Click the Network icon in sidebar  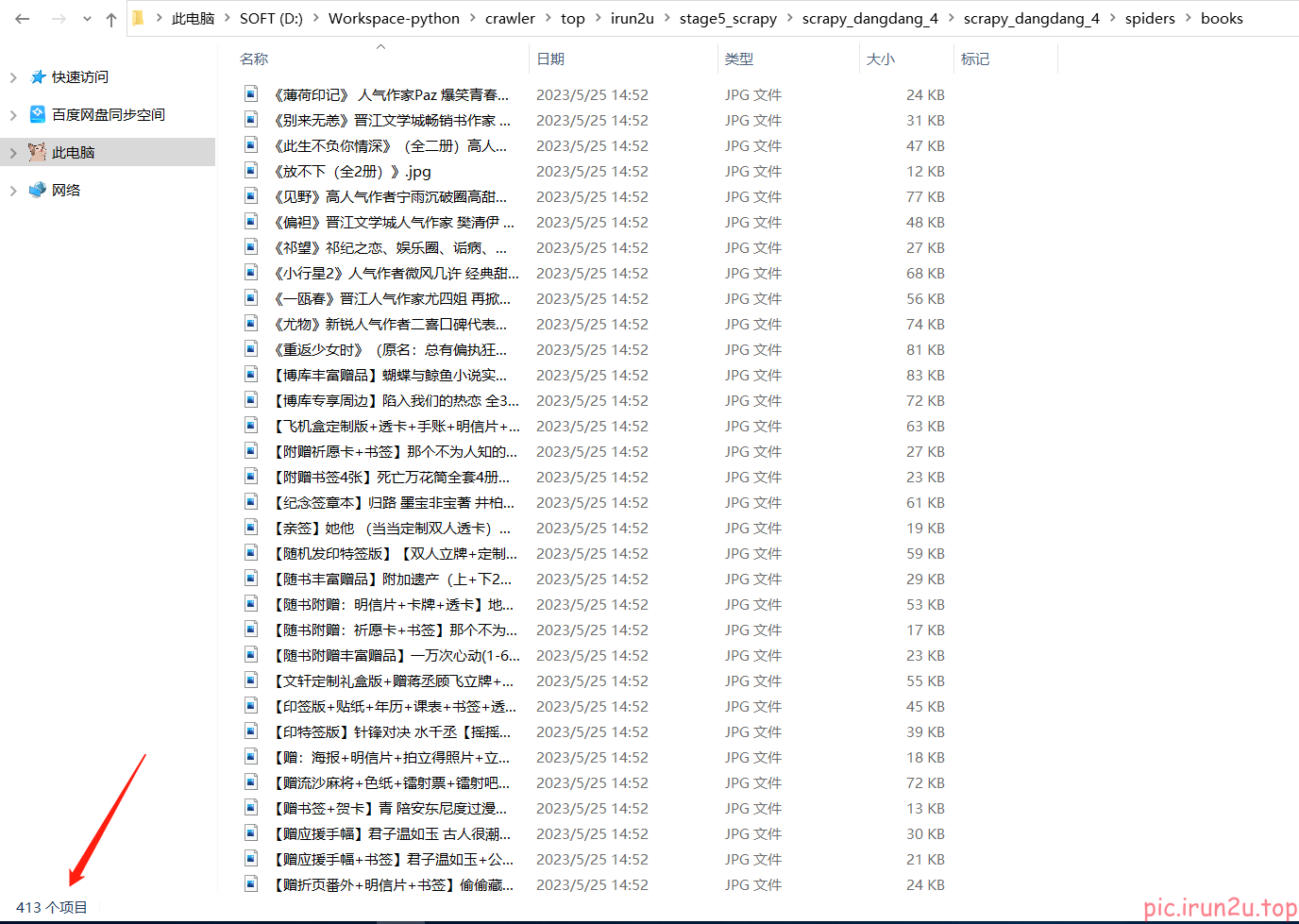pos(38,190)
